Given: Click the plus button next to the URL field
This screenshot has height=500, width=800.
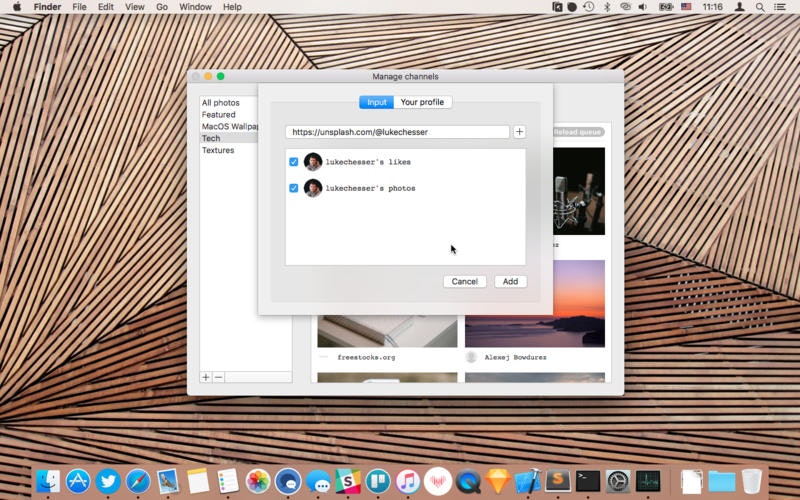Looking at the screenshot, I should click(519, 132).
